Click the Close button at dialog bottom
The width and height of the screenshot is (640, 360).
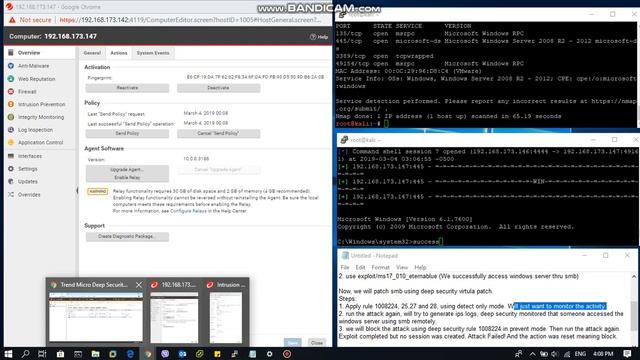pos(317,342)
